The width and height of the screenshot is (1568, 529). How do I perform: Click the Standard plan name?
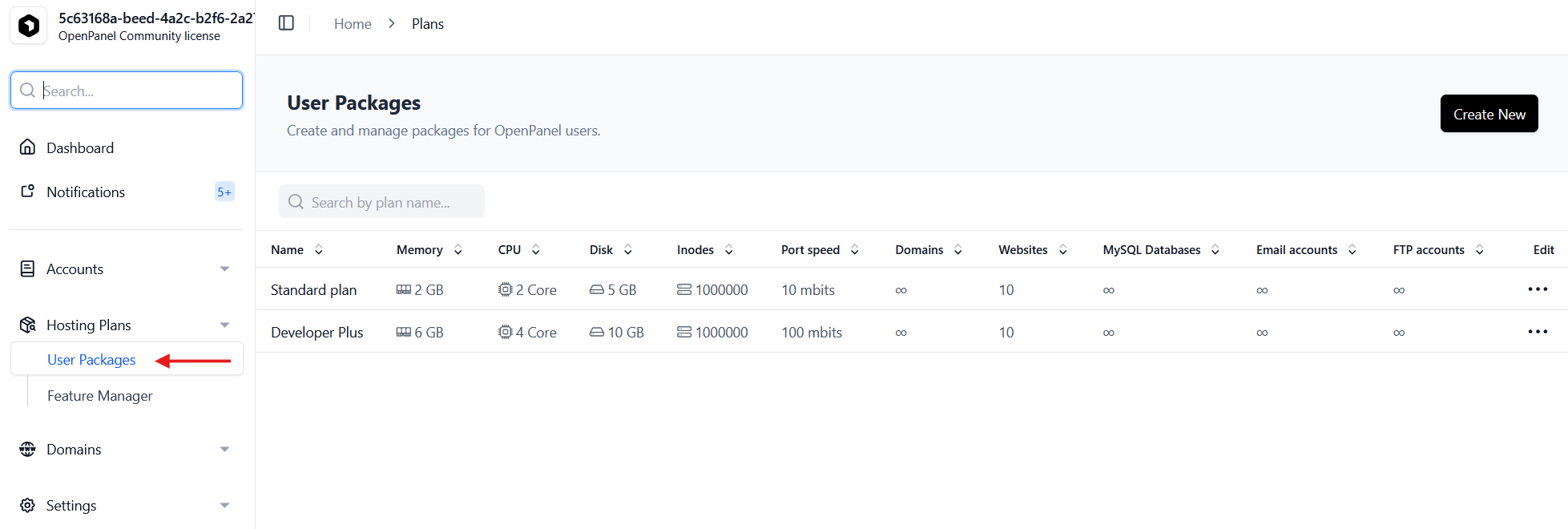coord(313,289)
